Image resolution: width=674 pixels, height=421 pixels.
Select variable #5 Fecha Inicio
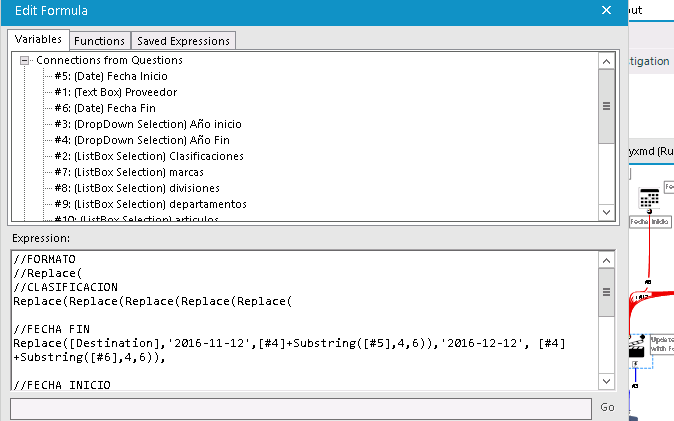tap(111, 76)
